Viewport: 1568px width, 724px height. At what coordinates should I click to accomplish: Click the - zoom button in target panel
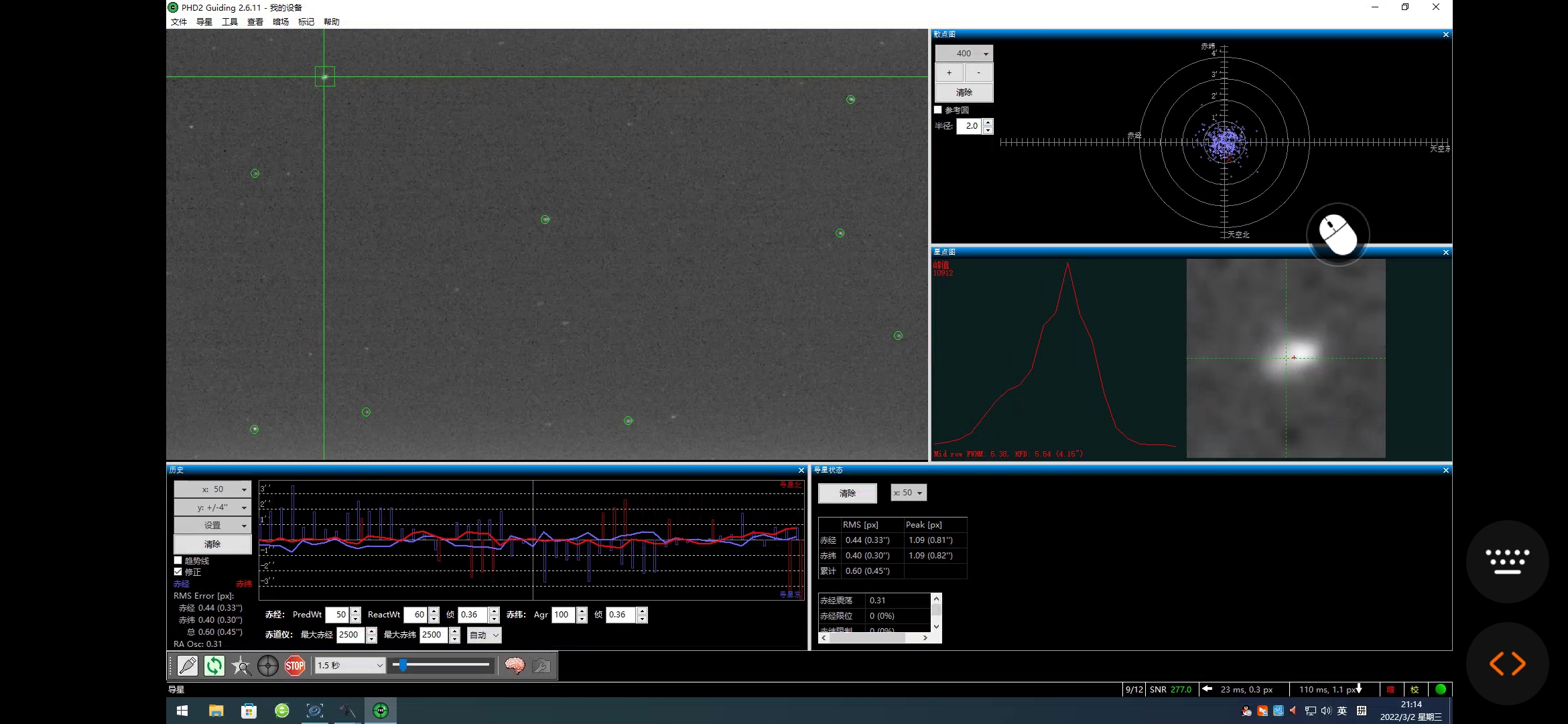pyautogui.click(x=979, y=72)
